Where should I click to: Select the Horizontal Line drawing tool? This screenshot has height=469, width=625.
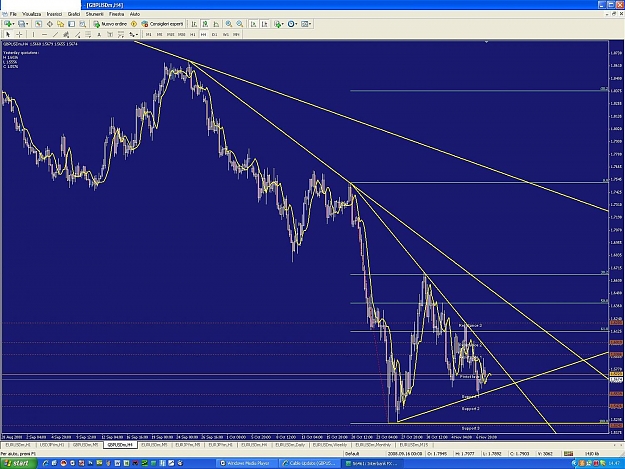(x=44, y=35)
